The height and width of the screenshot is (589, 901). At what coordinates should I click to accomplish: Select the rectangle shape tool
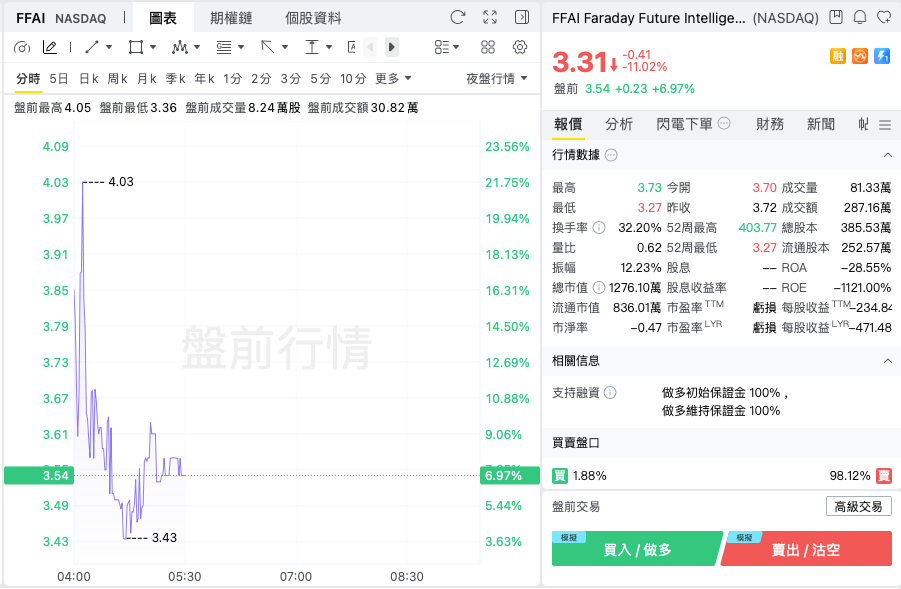(136, 47)
